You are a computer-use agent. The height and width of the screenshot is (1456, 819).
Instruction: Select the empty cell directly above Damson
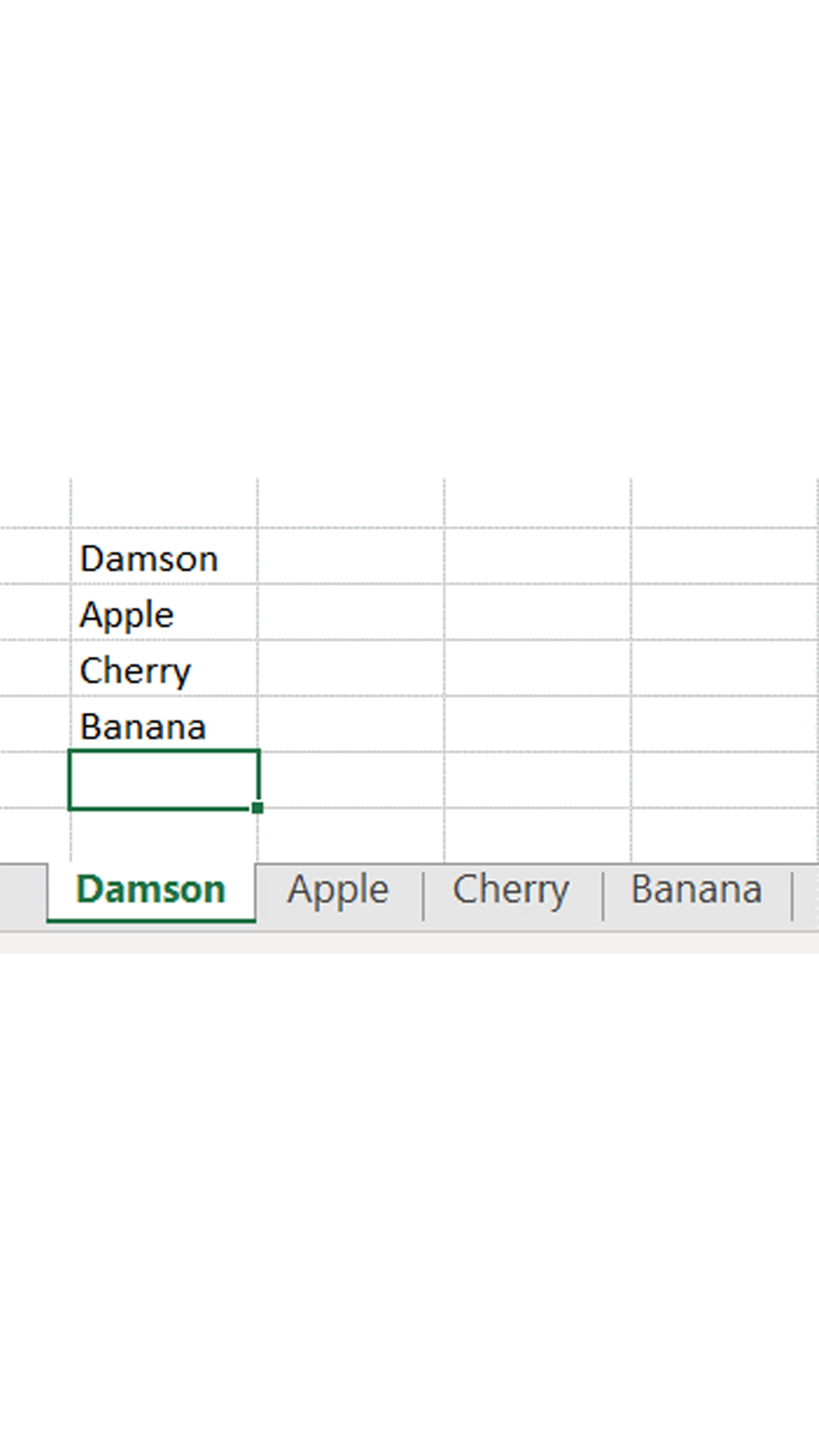(x=163, y=503)
